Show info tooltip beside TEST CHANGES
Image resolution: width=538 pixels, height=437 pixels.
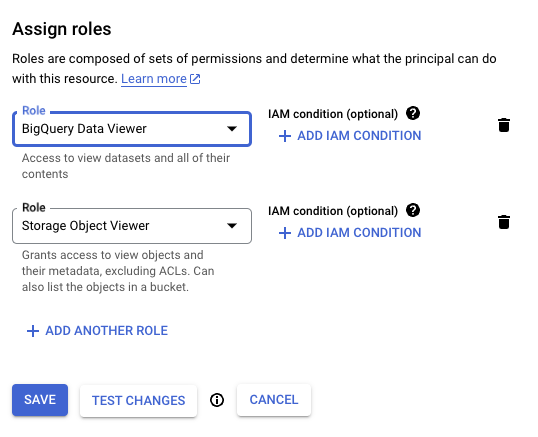217,400
